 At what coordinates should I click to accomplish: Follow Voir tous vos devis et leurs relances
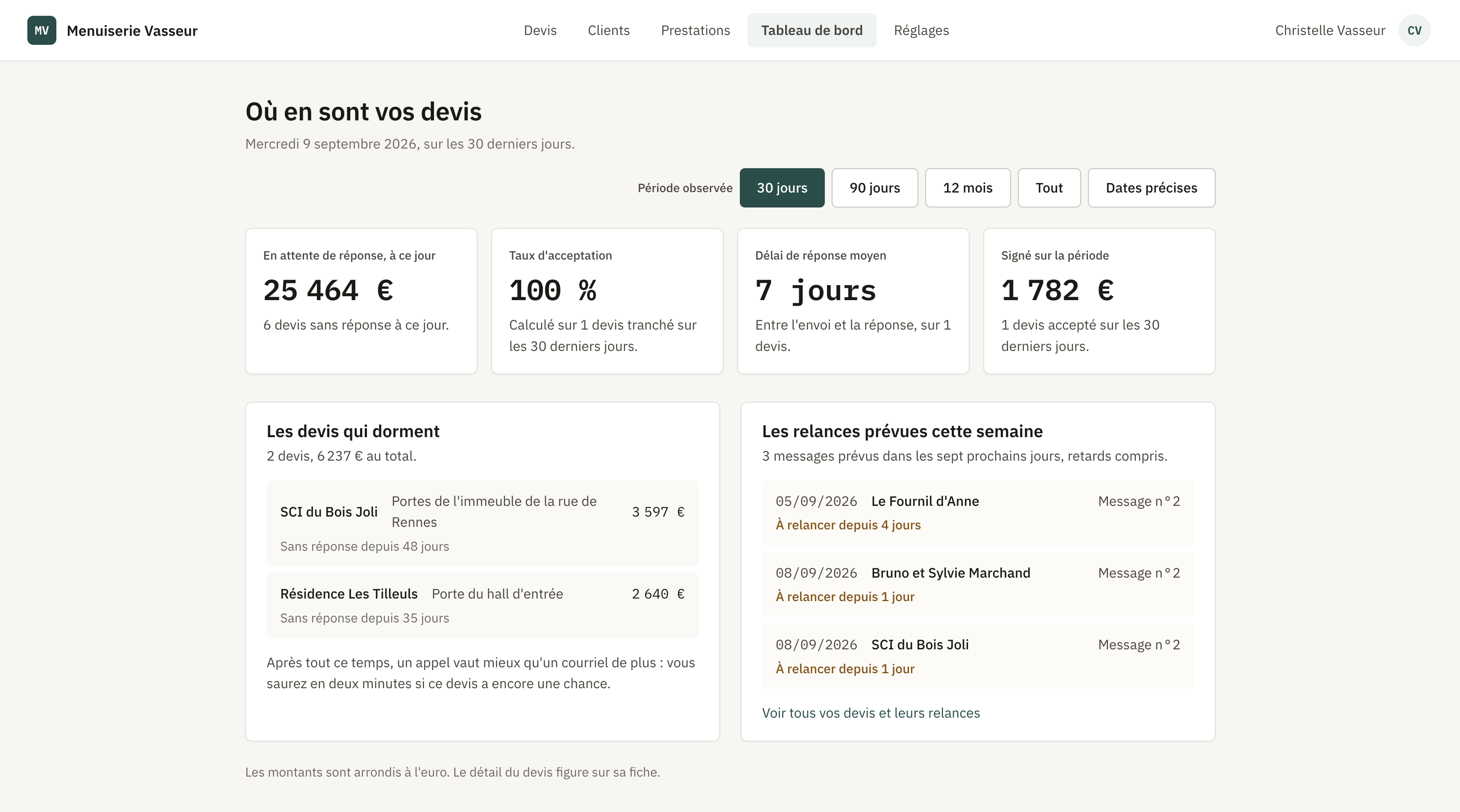871,713
